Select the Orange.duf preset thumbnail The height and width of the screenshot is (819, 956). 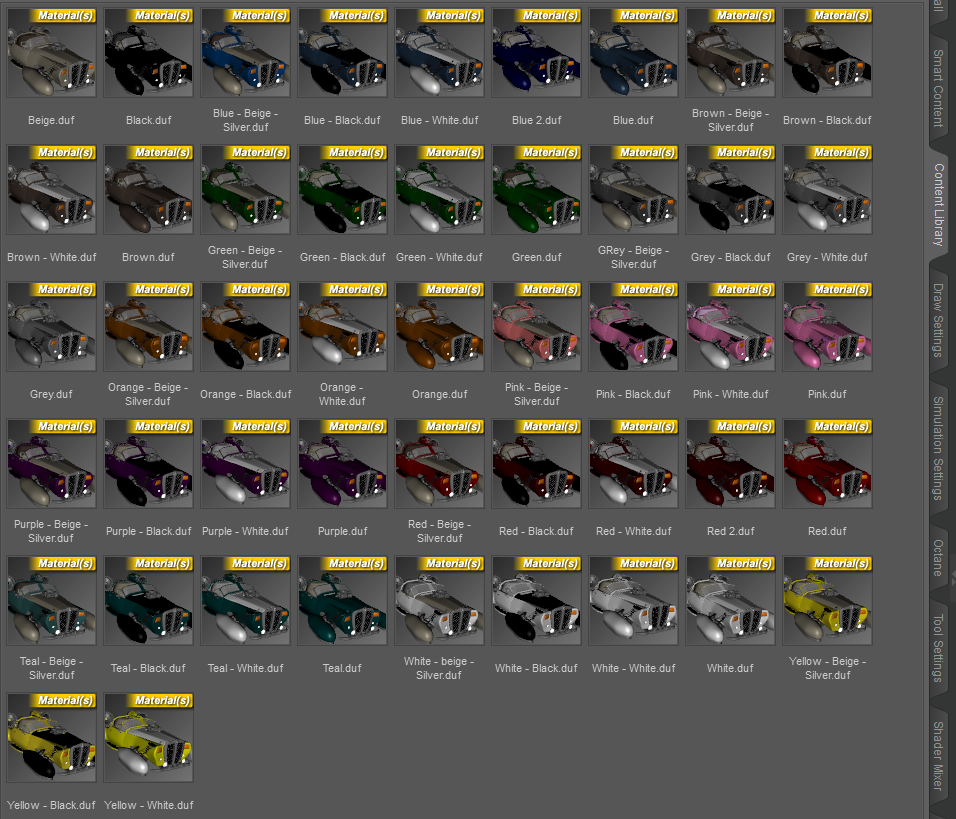coord(439,326)
